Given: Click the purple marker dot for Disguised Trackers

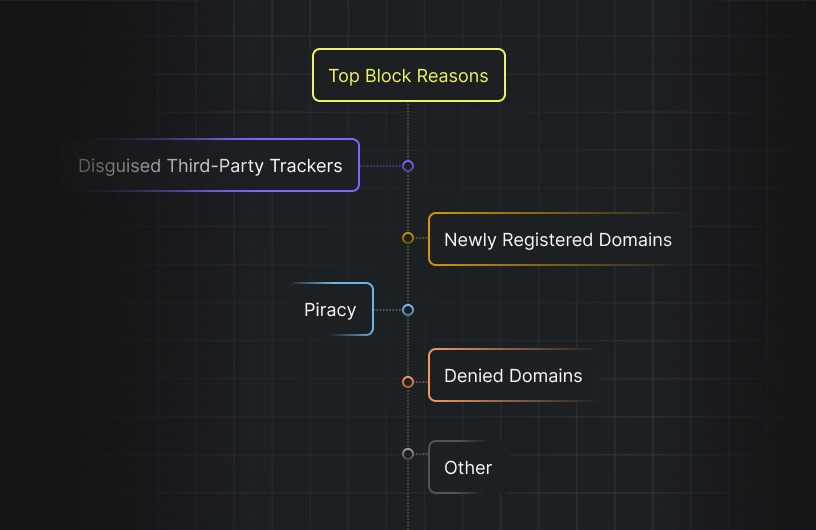Looking at the screenshot, I should click(x=408, y=166).
